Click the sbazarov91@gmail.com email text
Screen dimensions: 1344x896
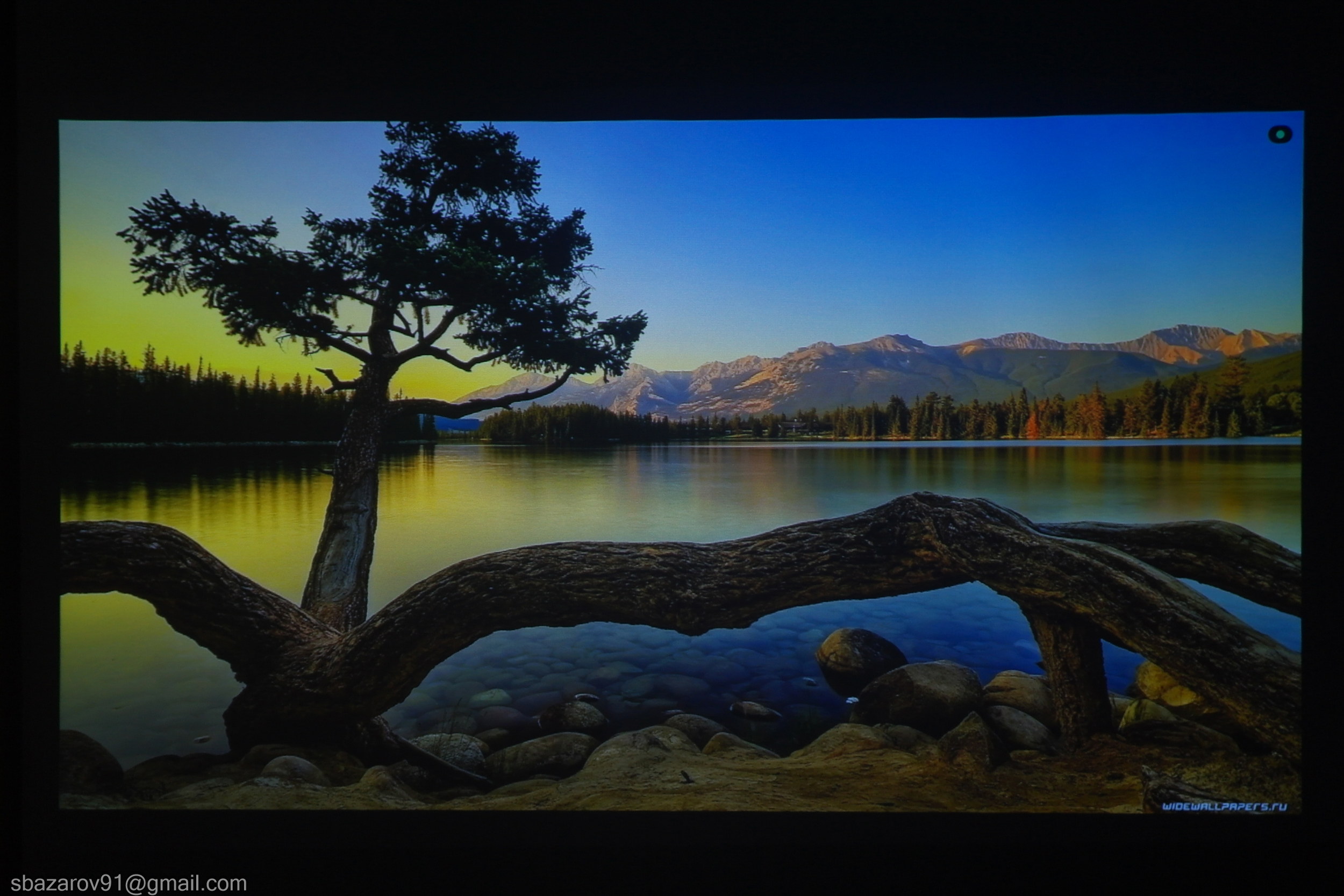(x=128, y=884)
